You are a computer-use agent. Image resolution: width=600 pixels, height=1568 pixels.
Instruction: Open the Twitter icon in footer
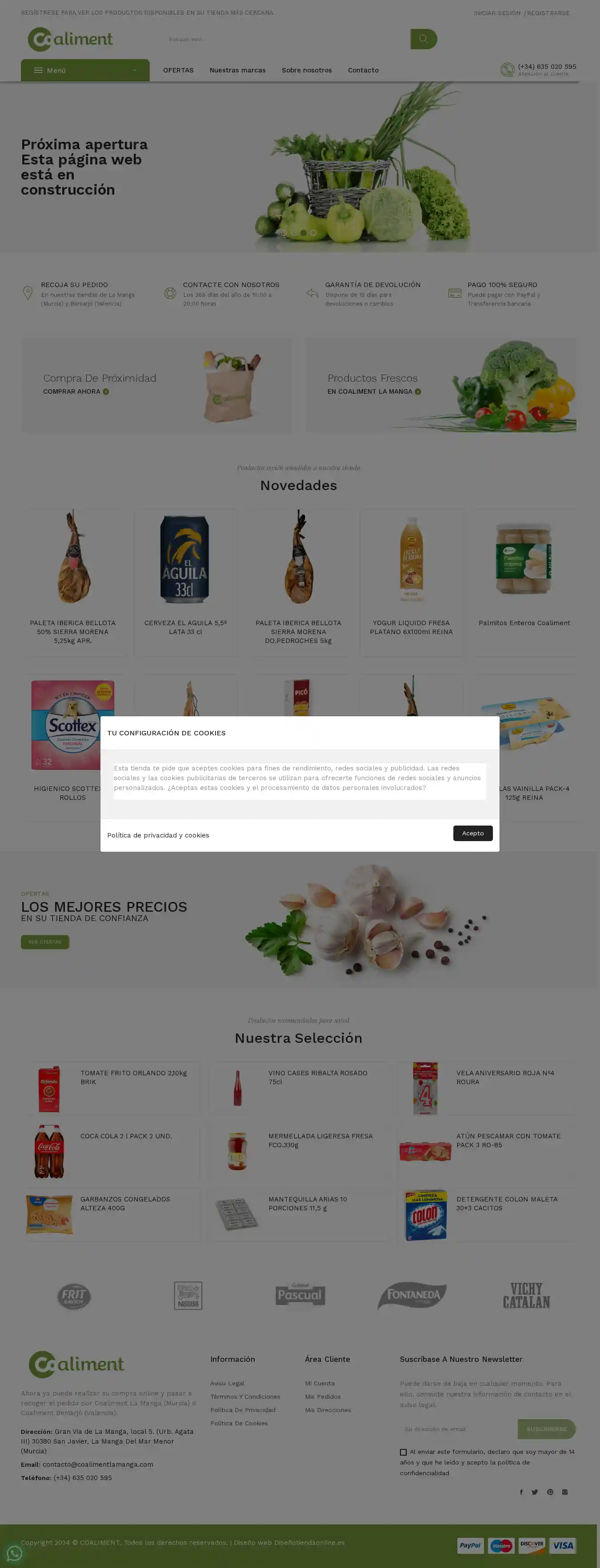click(x=535, y=1492)
